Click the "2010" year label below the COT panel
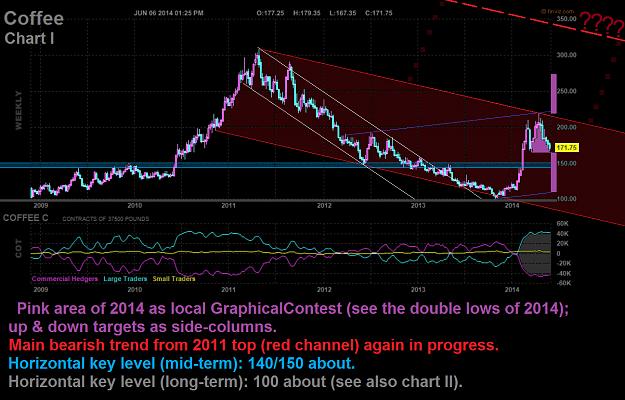625x400 pixels. click(135, 290)
